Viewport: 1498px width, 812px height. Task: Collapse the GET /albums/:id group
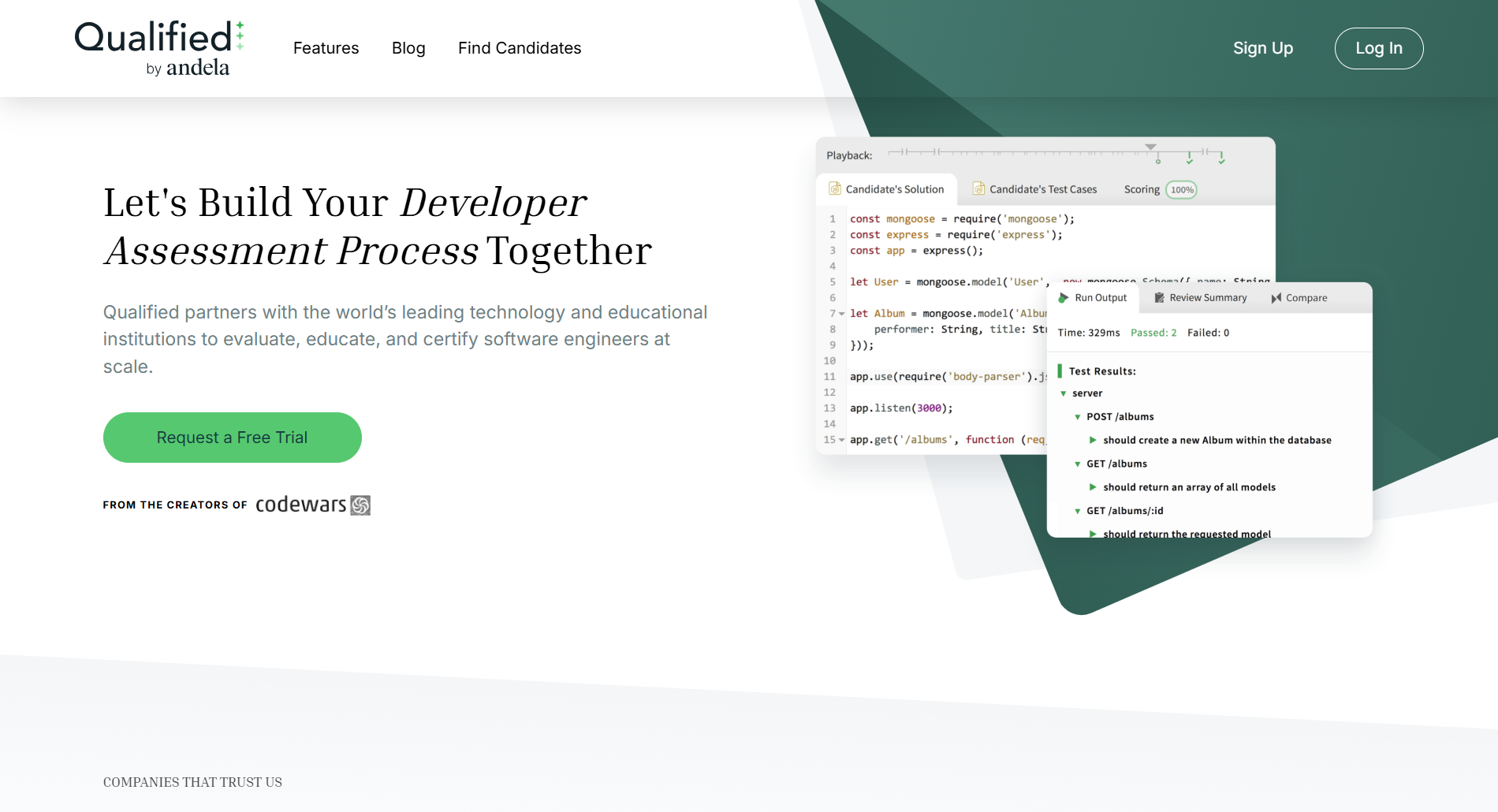pyautogui.click(x=1078, y=511)
